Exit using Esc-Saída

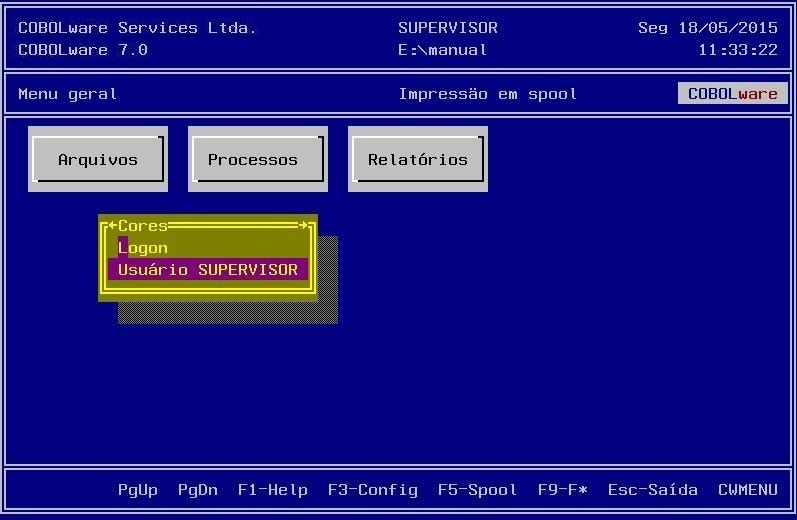[653, 490]
